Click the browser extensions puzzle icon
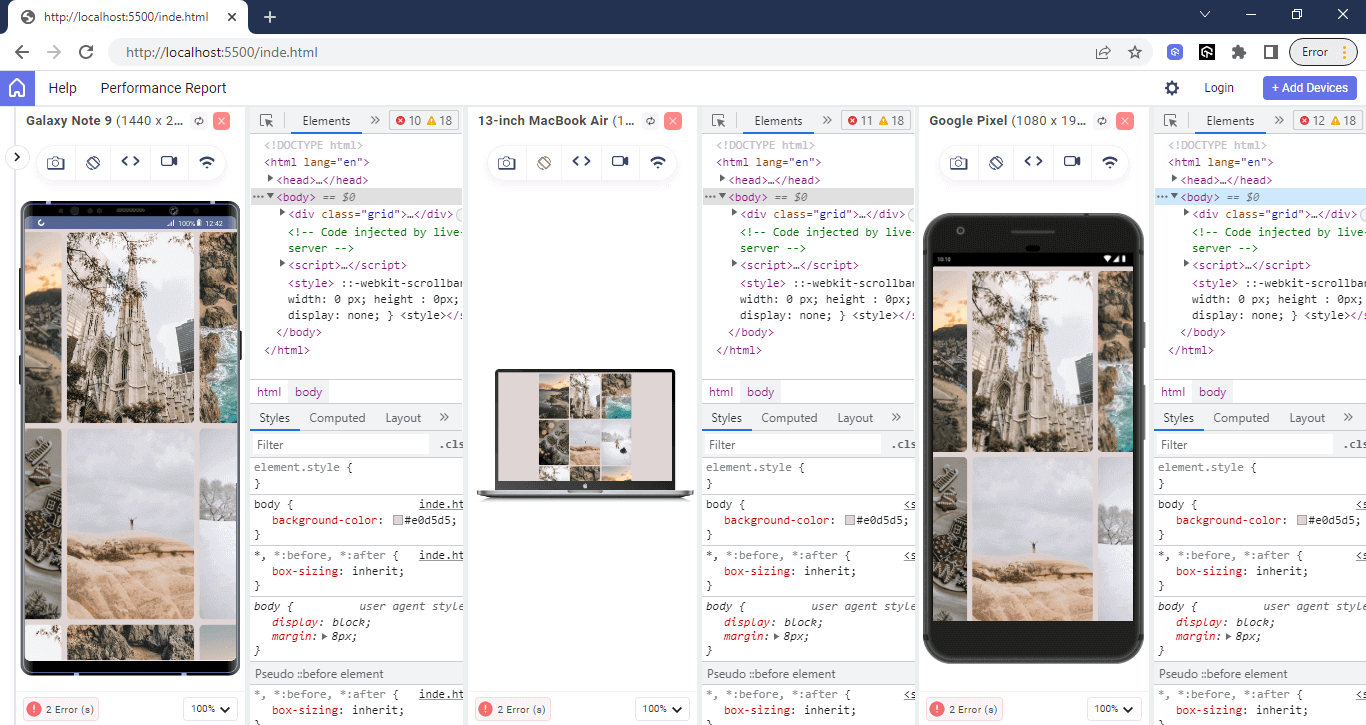 tap(1239, 51)
